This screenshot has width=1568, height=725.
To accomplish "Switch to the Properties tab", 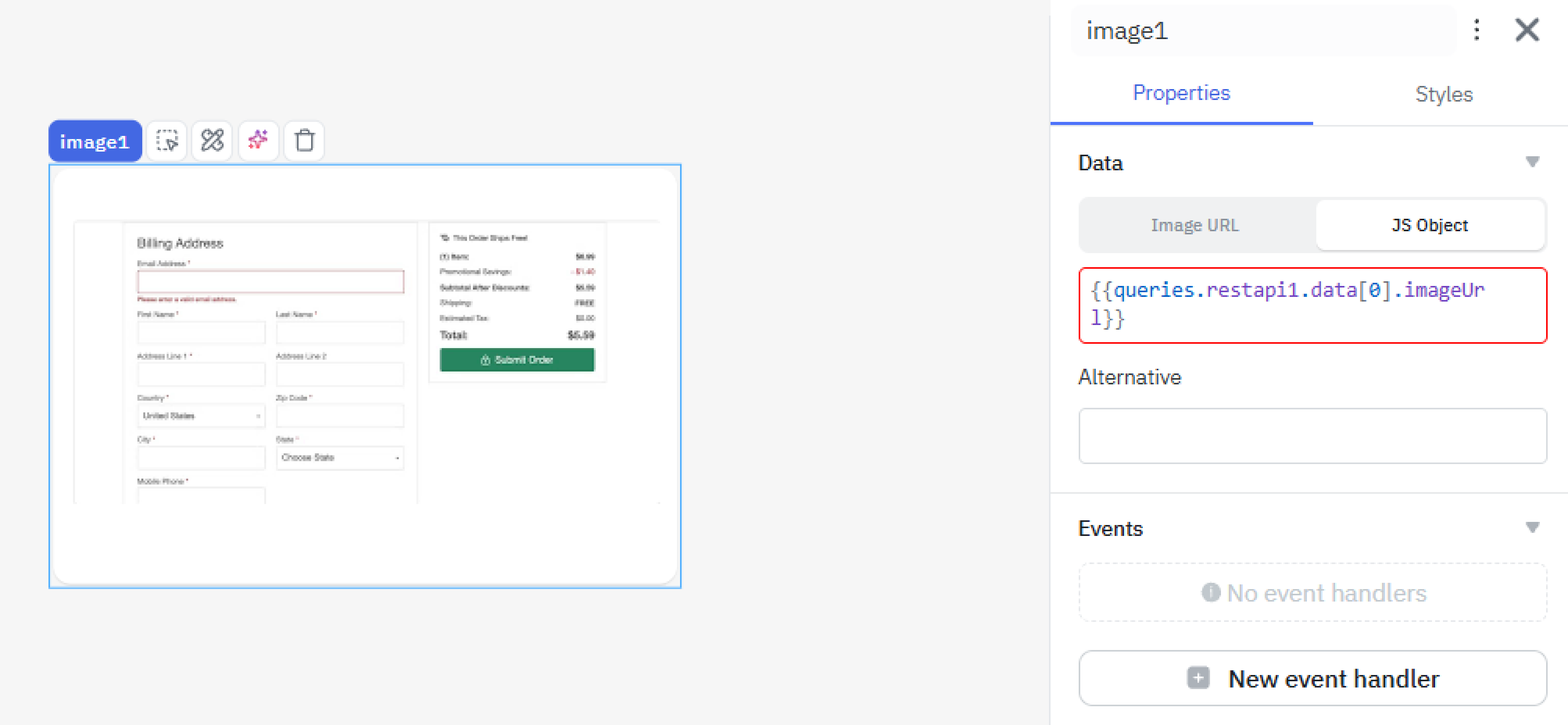I will [x=1181, y=93].
